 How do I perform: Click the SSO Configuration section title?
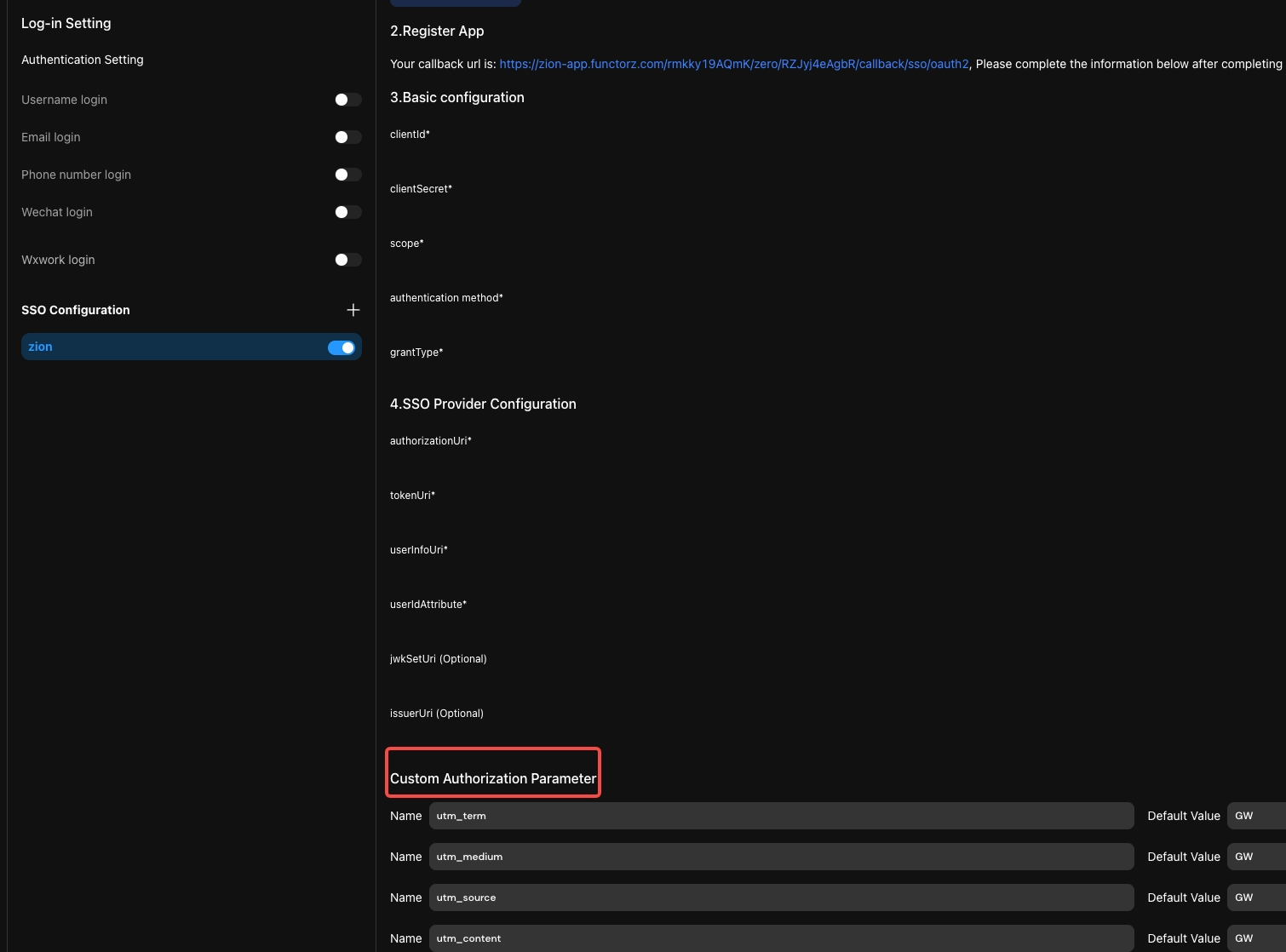coord(76,310)
